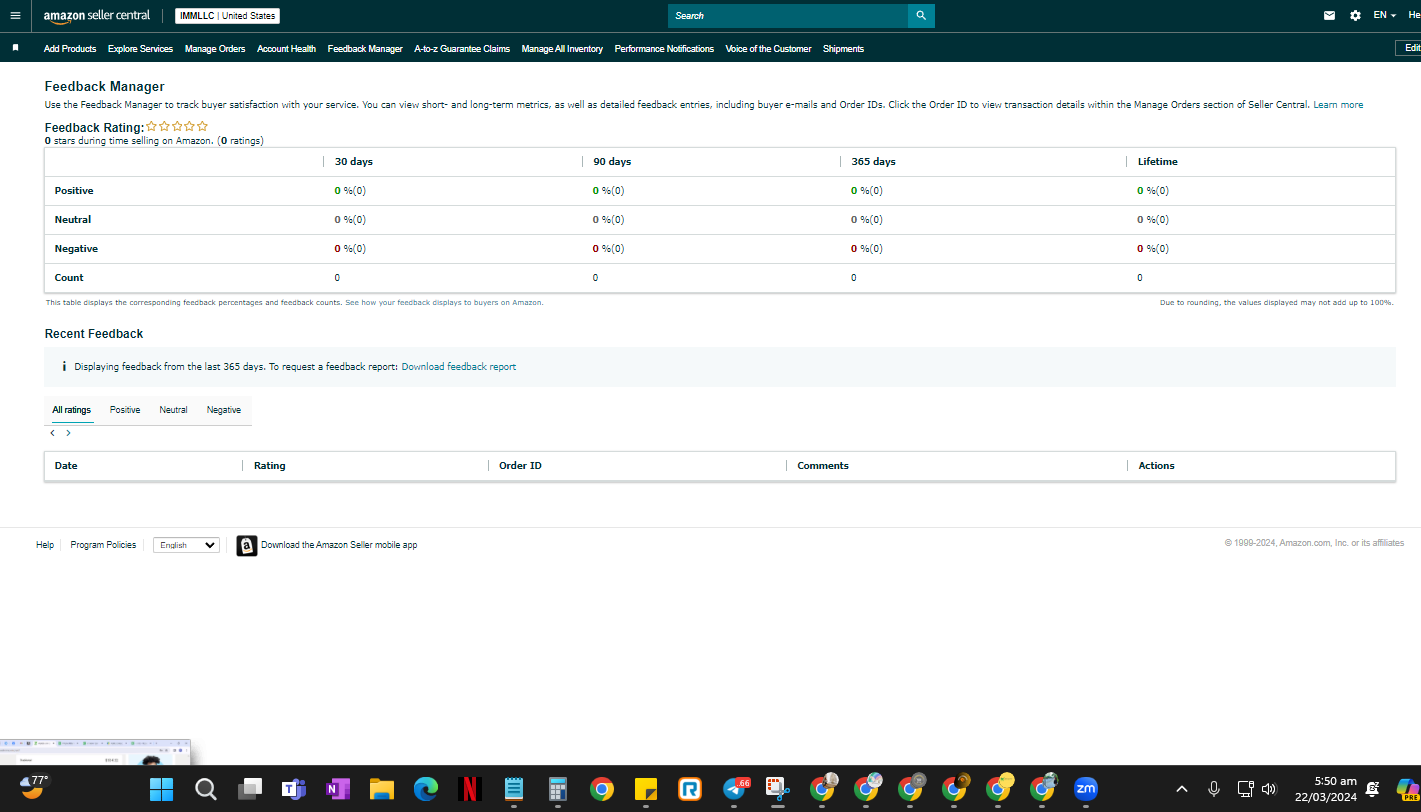Screen dimensions: 1421x812
Task: Open Zoom from taskbar
Action: 1086,789
